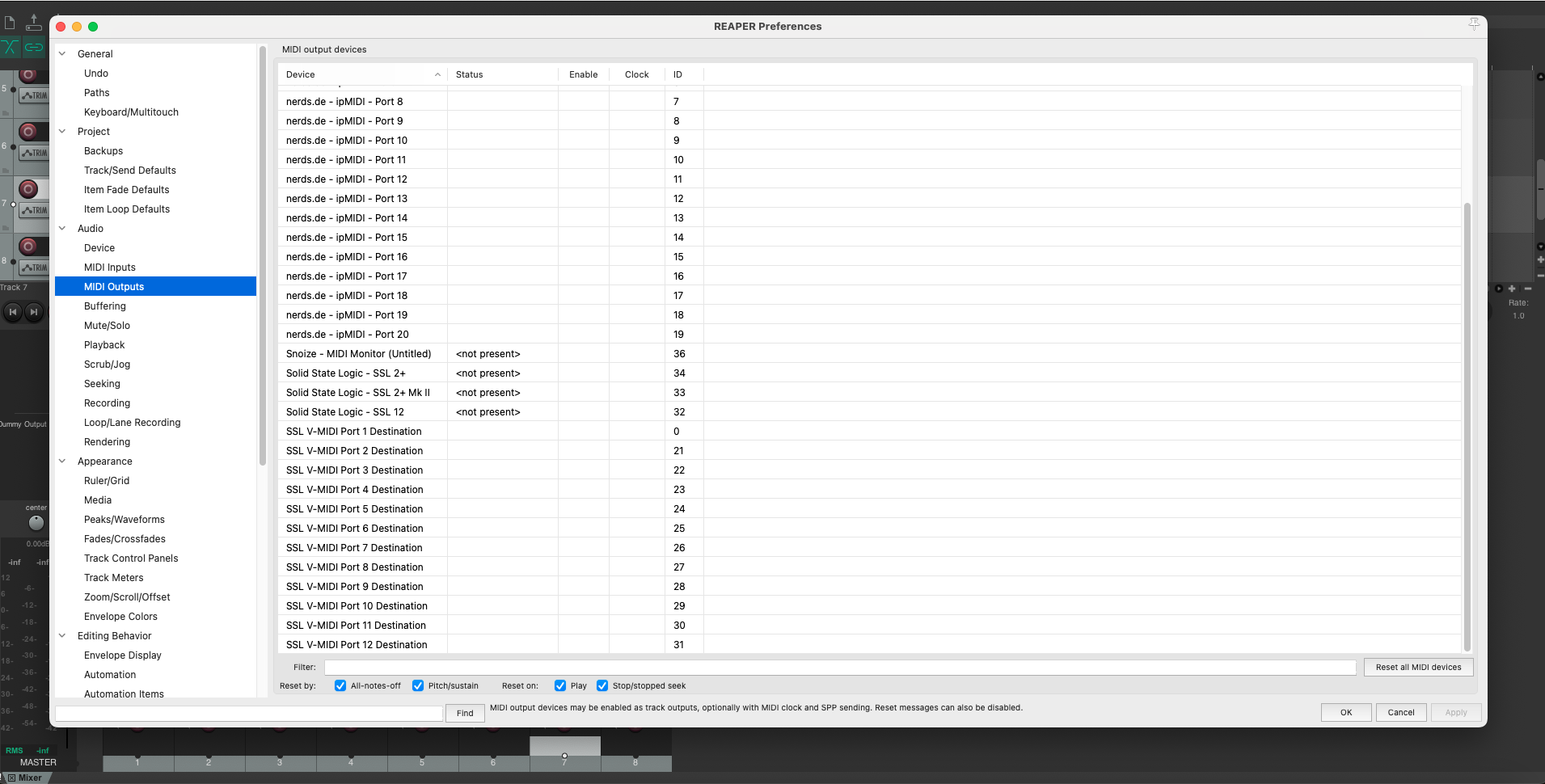Click the Cancel button
The height and width of the screenshot is (784, 1545).
(x=1401, y=712)
